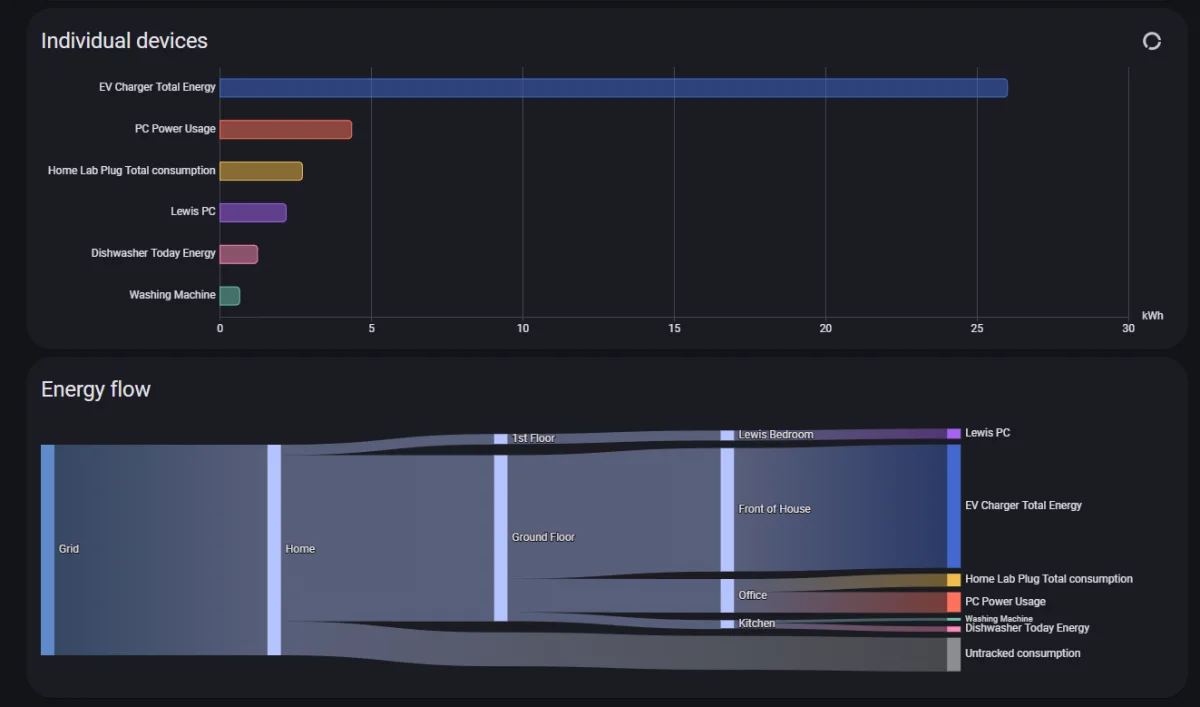Click the yellow Home Lab Plug node in the flow
The height and width of the screenshot is (707, 1200).
(x=954, y=580)
